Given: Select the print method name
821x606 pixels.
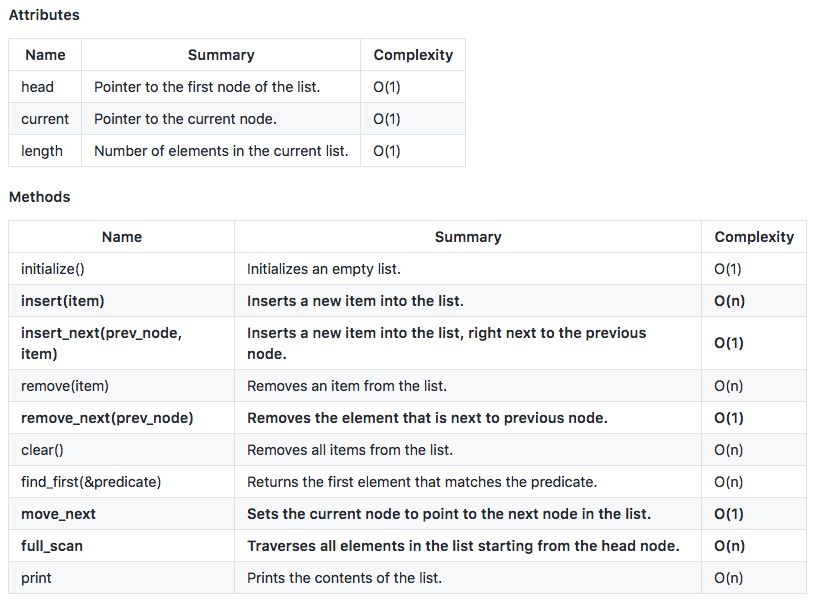Looking at the screenshot, I should pos(36,578).
